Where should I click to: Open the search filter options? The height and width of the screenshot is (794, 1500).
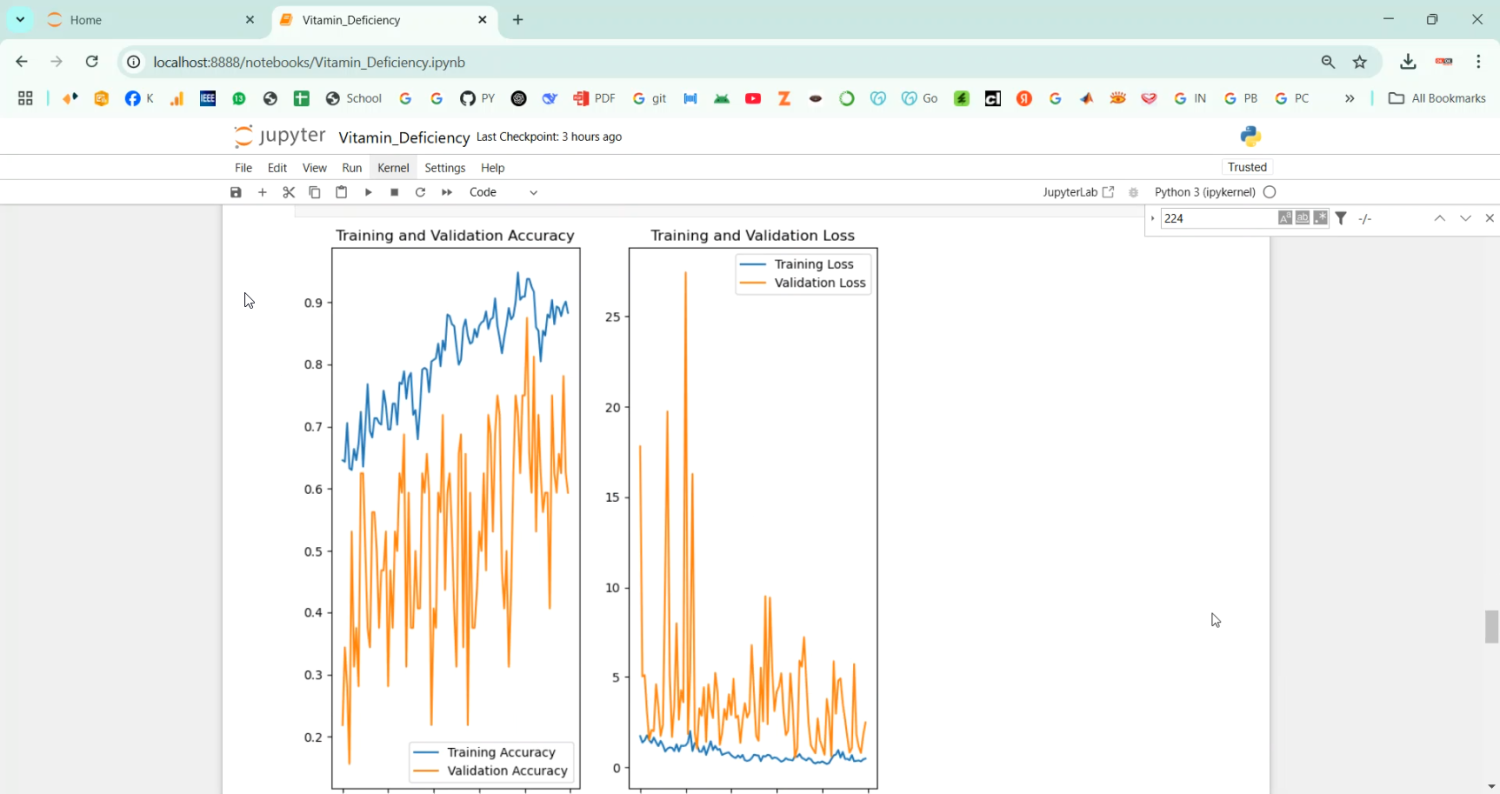point(1341,218)
